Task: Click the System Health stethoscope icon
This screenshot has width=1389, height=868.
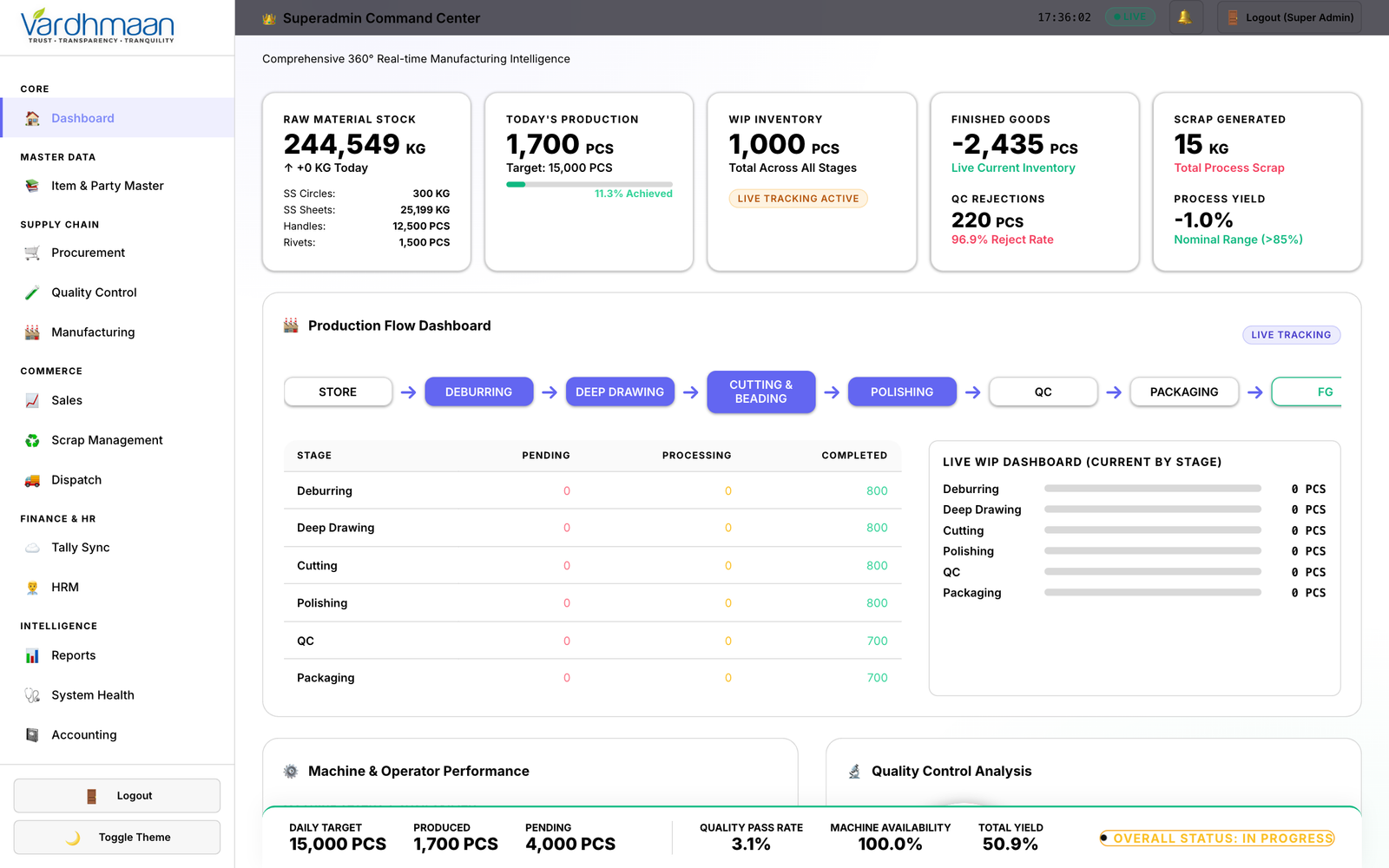Action: (32, 695)
